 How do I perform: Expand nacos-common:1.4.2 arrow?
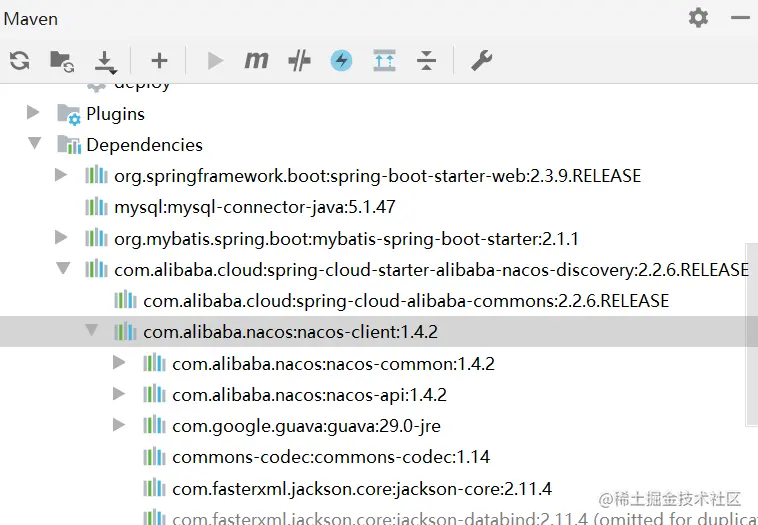click(x=119, y=362)
